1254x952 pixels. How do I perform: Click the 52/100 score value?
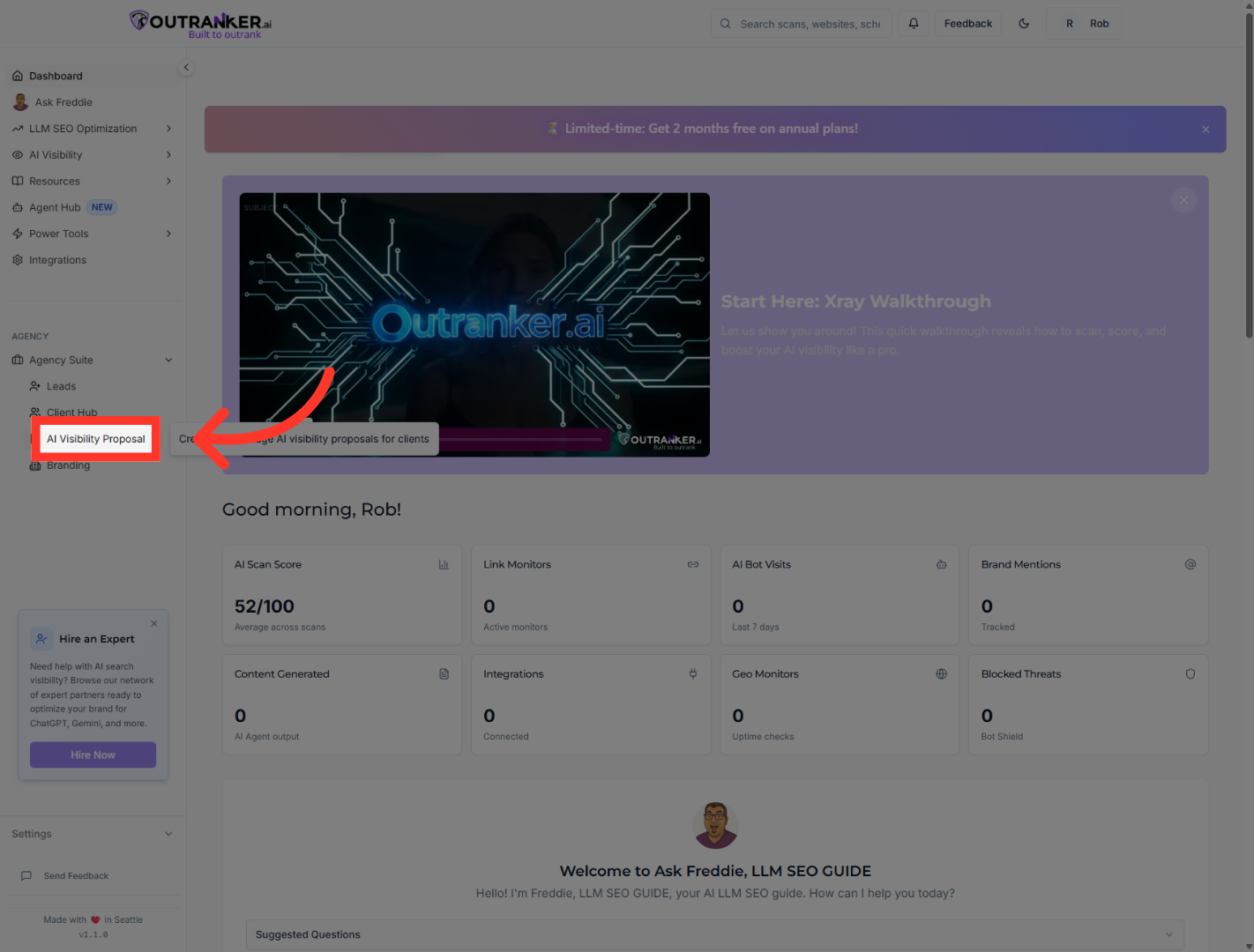pyautogui.click(x=265, y=606)
